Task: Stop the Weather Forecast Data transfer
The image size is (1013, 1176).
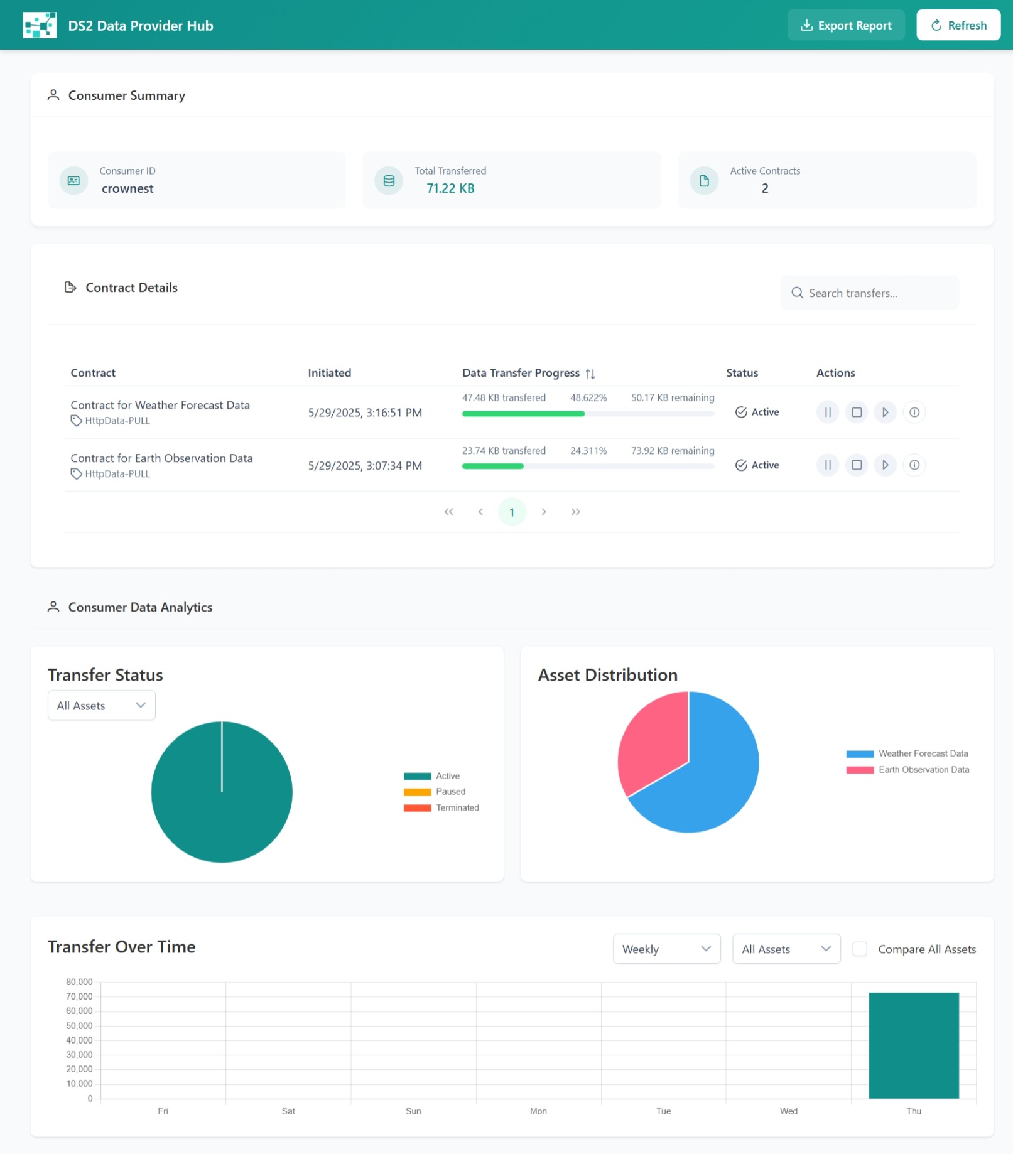Action: coord(857,413)
